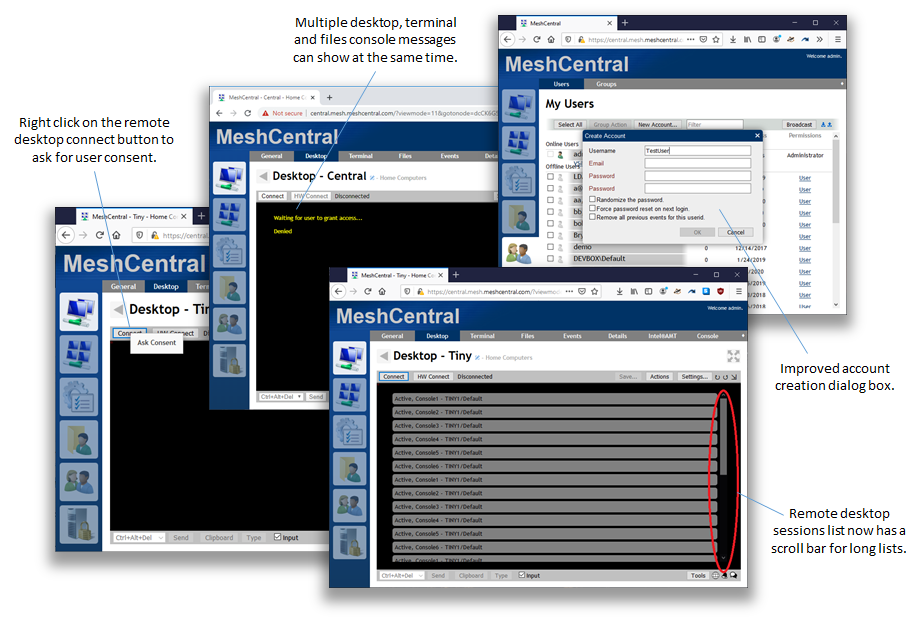This screenshot has height=621, width=921.
Task: Click red shield extension icon in session list window
Action: point(720,291)
